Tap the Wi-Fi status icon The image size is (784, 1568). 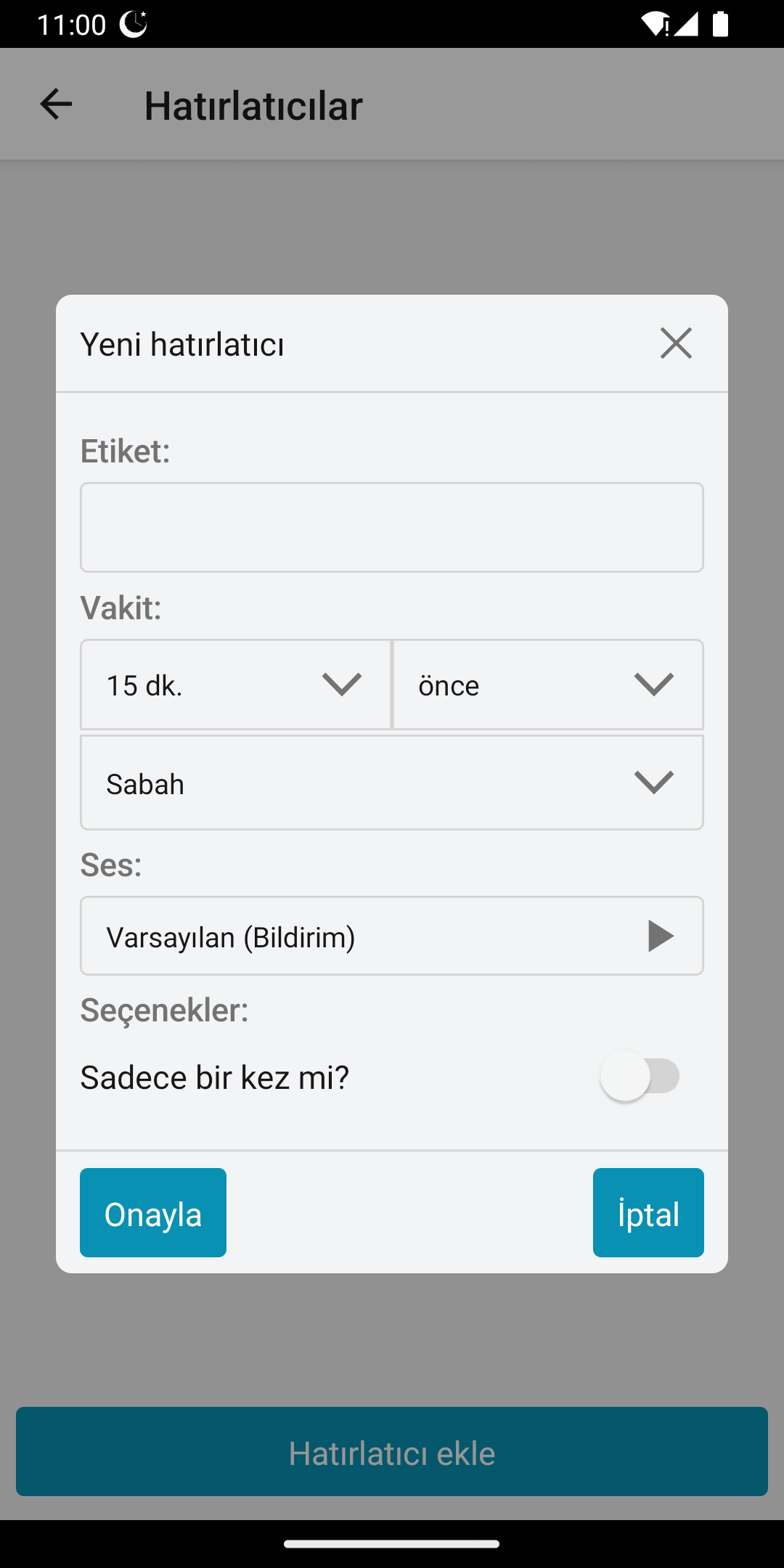(655, 24)
